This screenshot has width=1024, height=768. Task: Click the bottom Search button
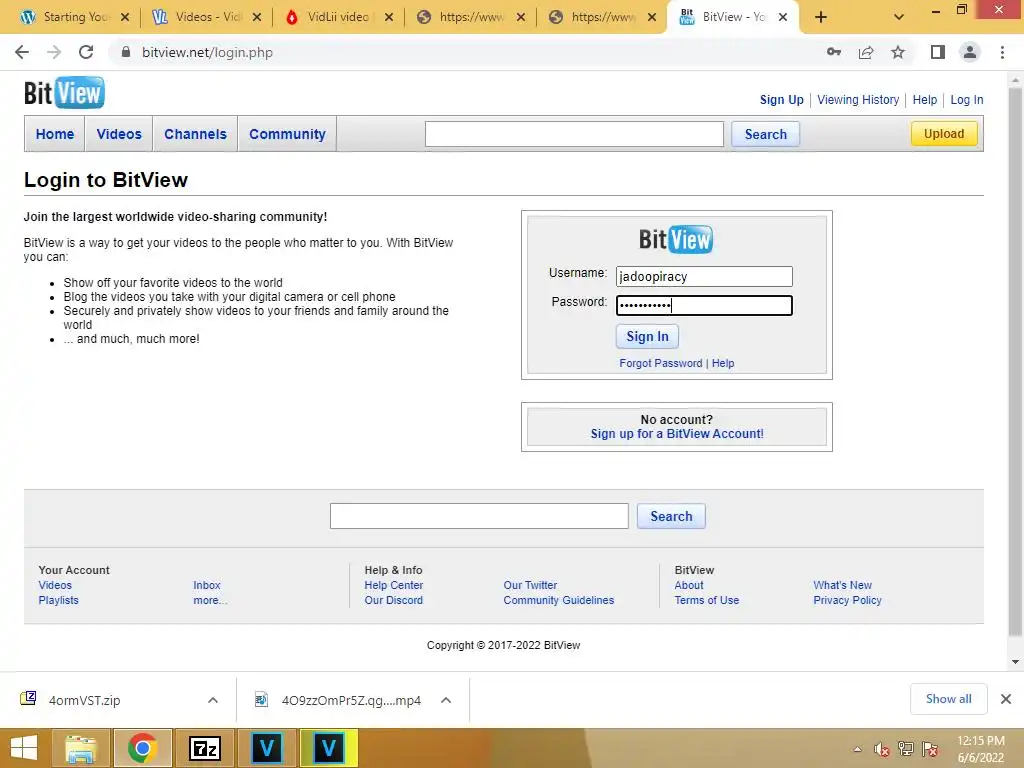[671, 516]
